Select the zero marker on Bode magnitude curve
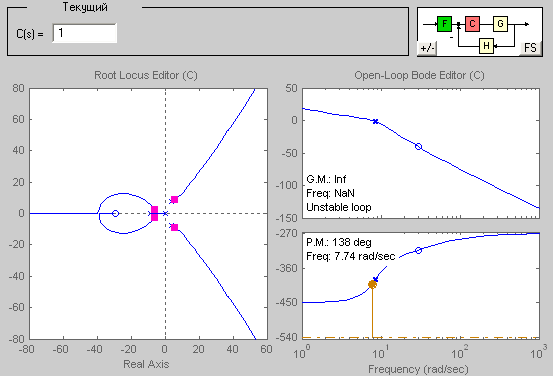Screen dimensions: 553x376 pyautogui.click(x=418, y=146)
